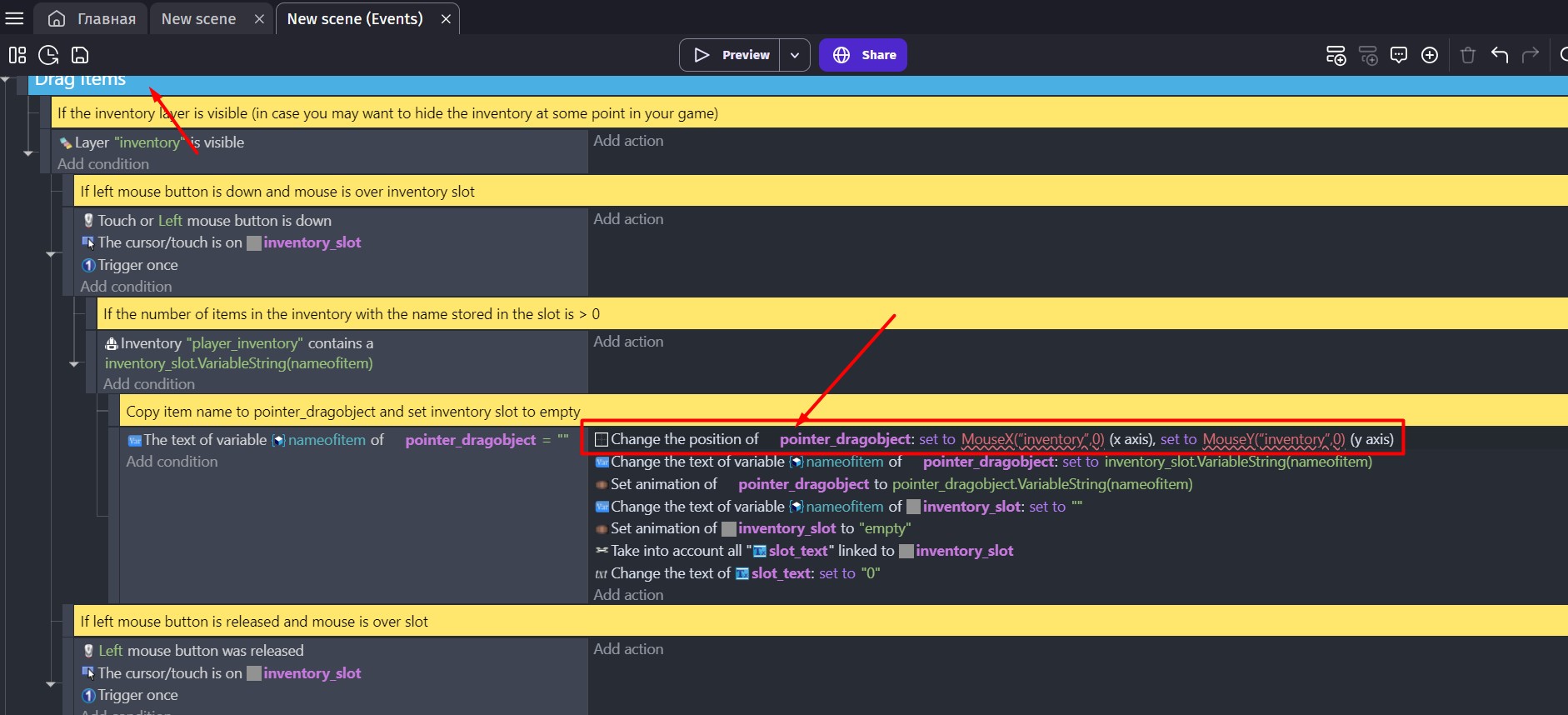Open the Preview options dropdown arrow

(x=795, y=55)
